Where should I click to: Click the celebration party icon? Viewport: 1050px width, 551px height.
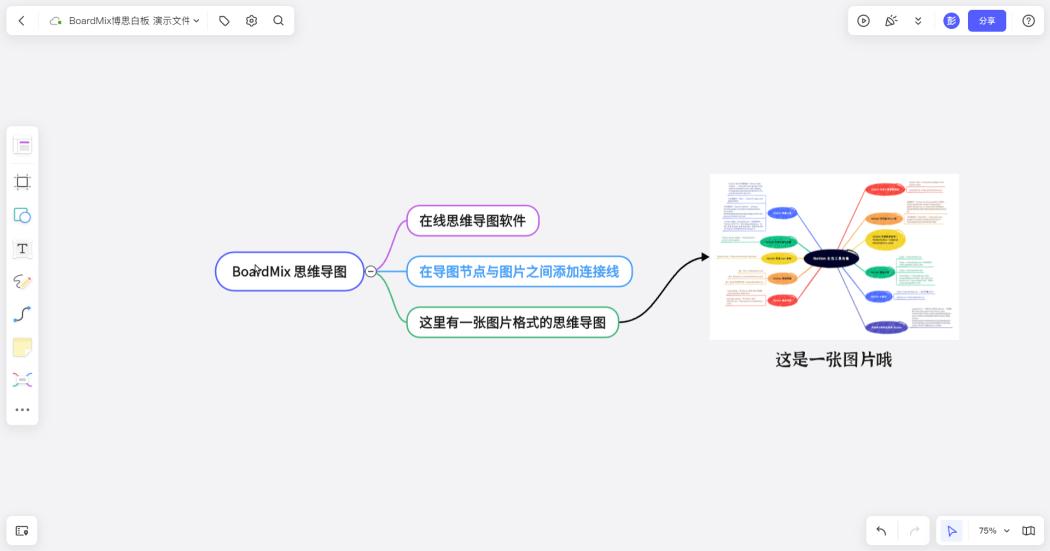(891, 21)
